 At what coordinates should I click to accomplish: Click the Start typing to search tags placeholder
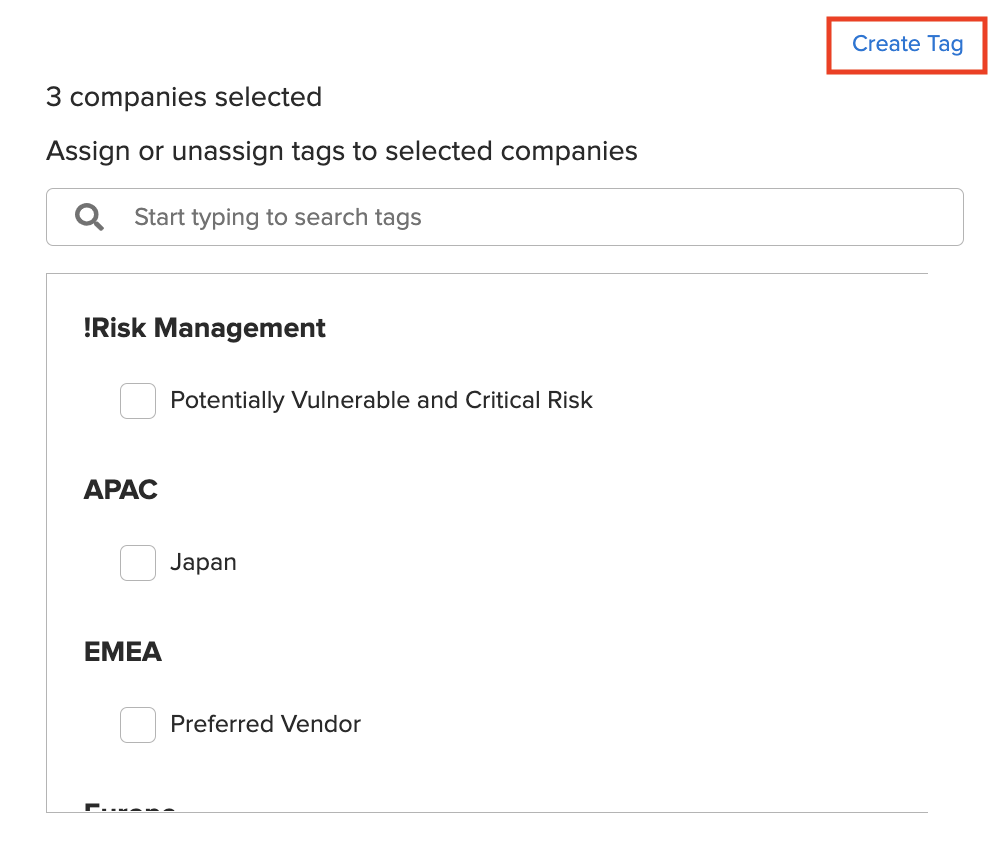pos(278,217)
